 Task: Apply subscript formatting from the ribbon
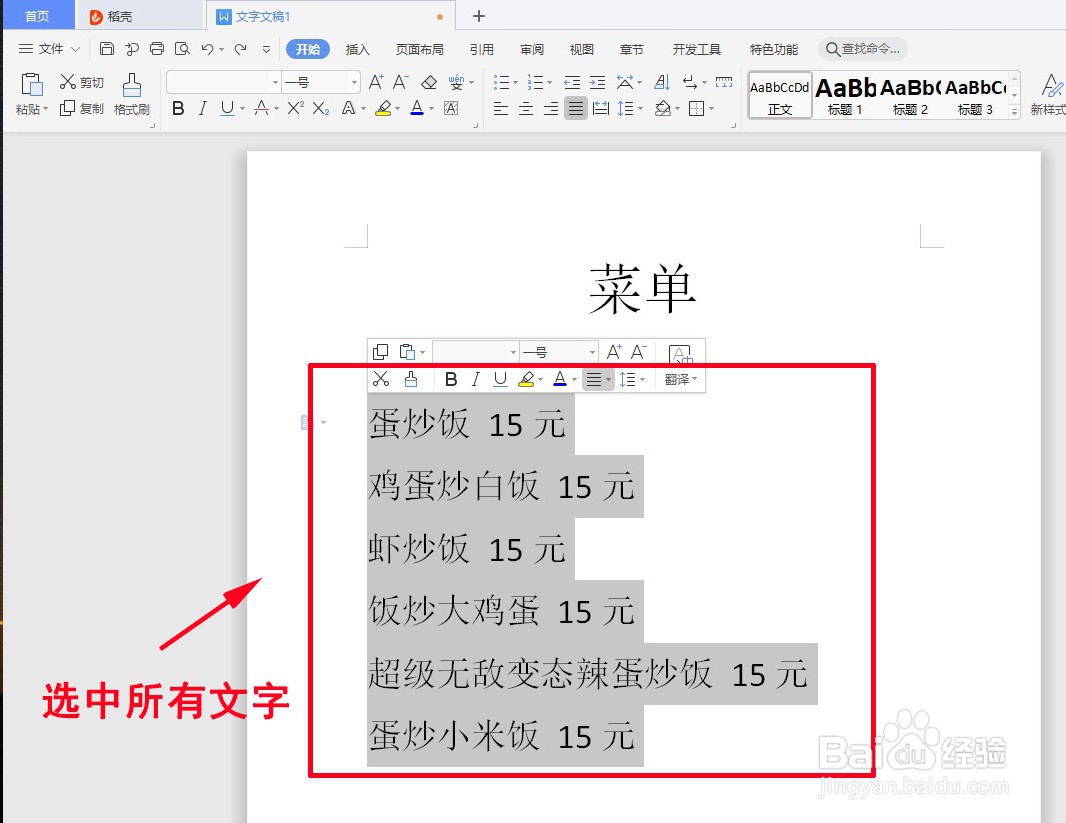pyautogui.click(x=321, y=108)
